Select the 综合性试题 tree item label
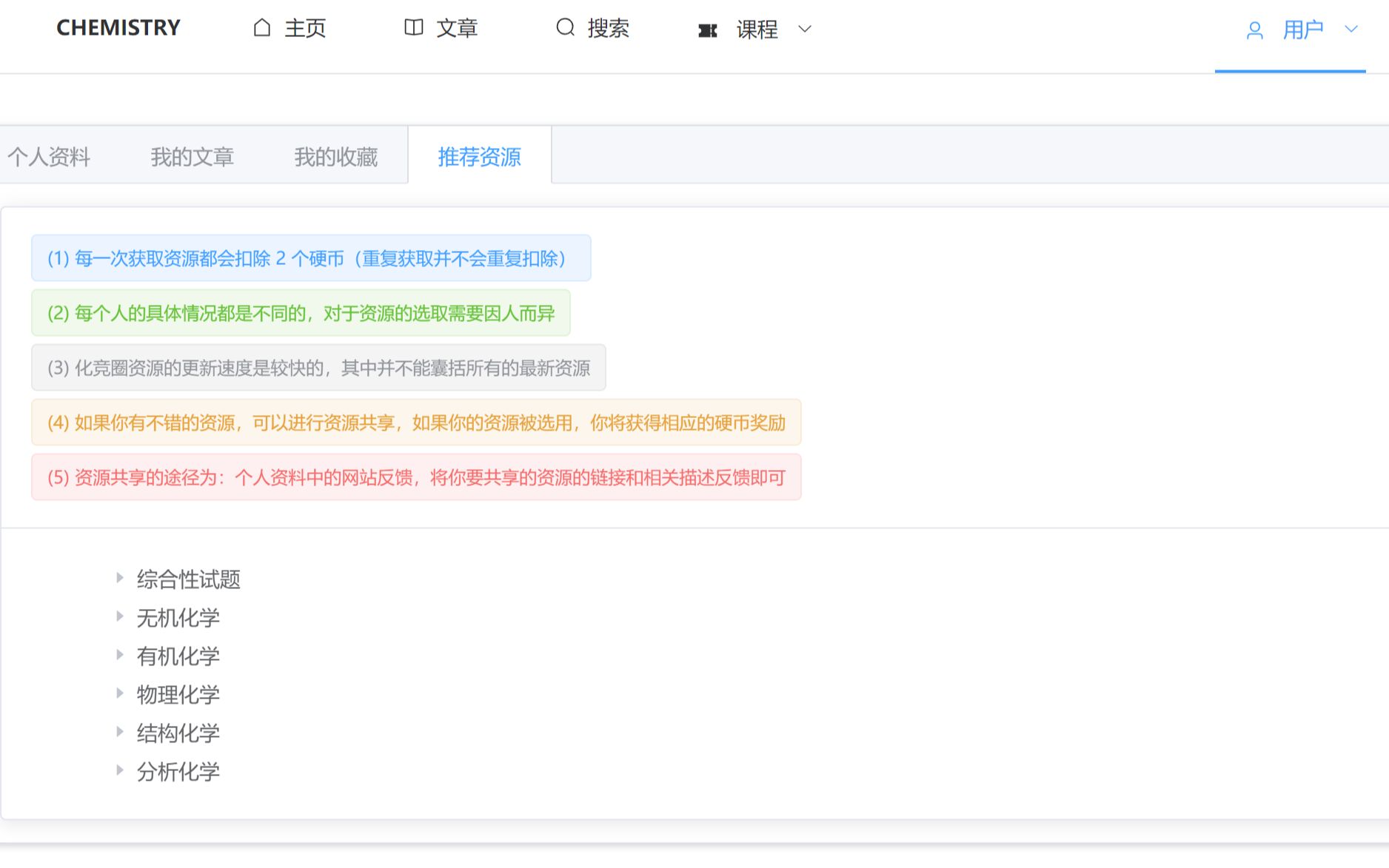Viewport: 1389px width, 868px height. [x=189, y=579]
